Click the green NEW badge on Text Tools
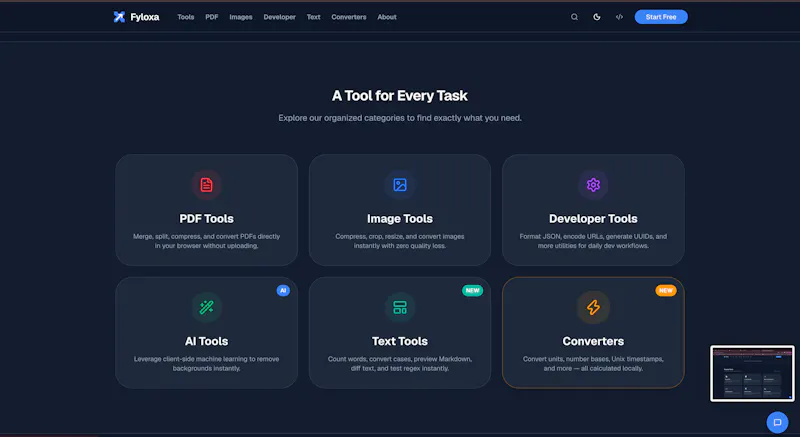This screenshot has width=800, height=437. point(472,290)
